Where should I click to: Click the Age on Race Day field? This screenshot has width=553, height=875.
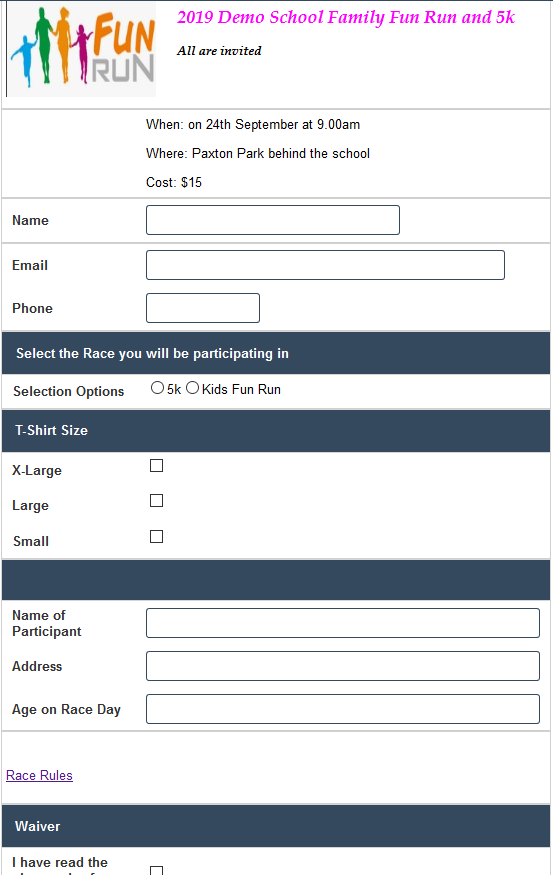[x=343, y=709]
